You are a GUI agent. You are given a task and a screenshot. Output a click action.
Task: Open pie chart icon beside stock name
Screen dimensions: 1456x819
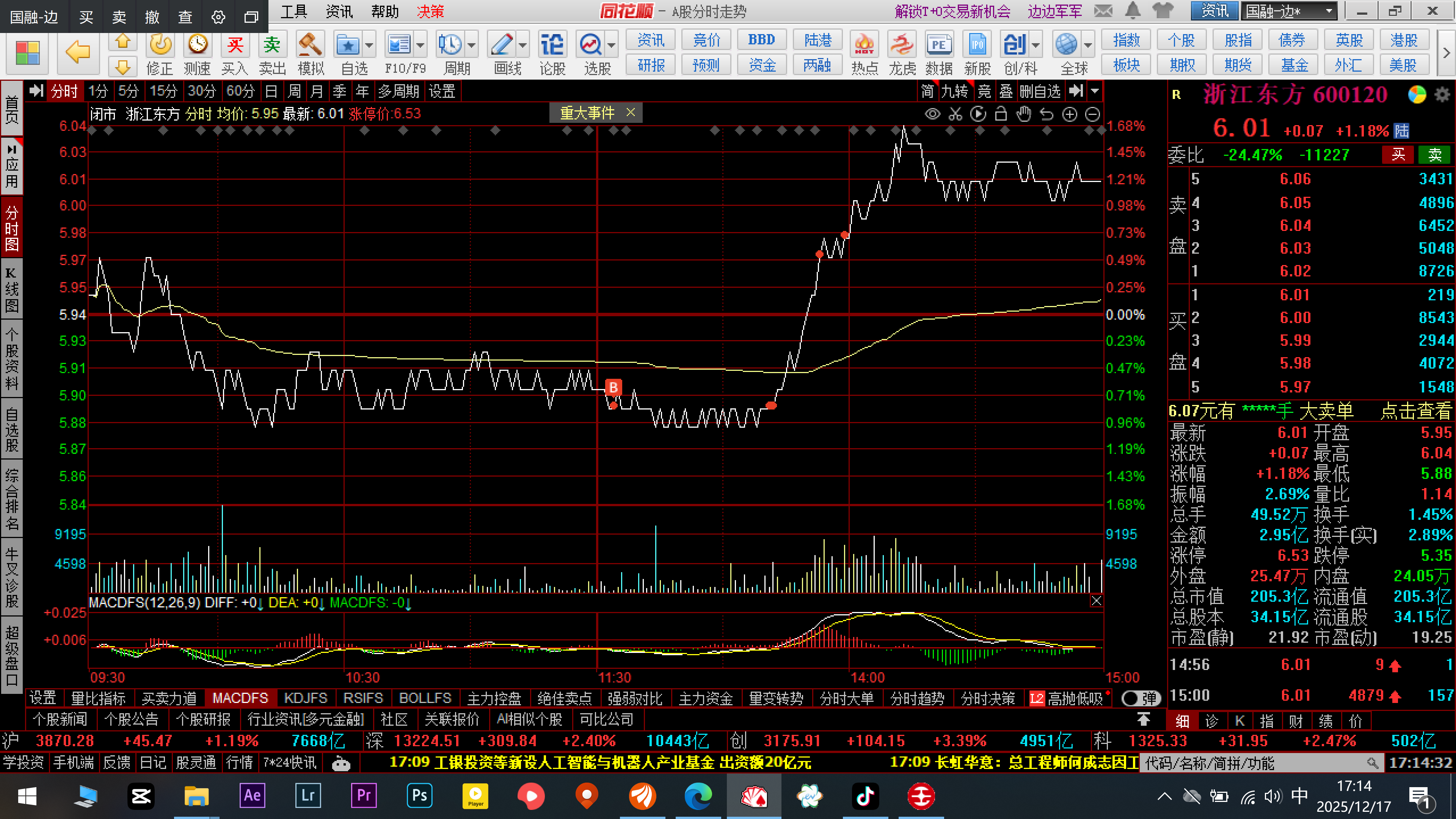(x=1417, y=94)
